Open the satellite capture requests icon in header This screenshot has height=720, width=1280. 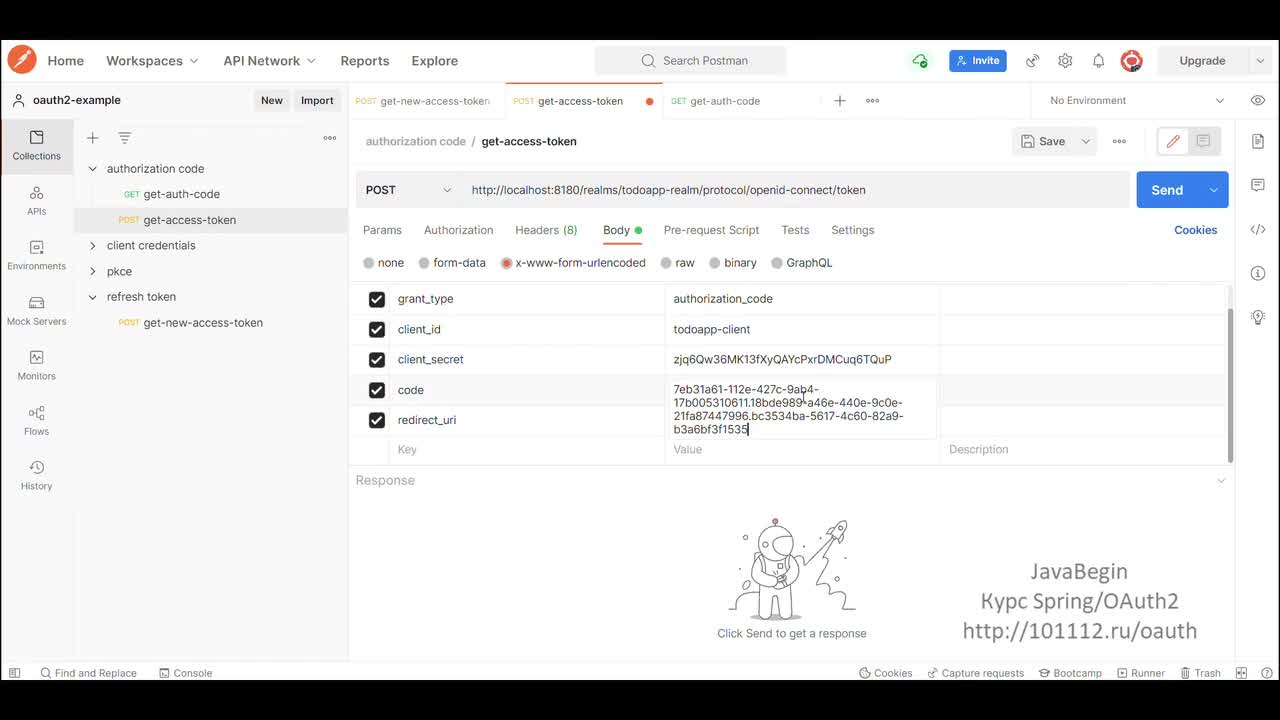coord(1032,61)
